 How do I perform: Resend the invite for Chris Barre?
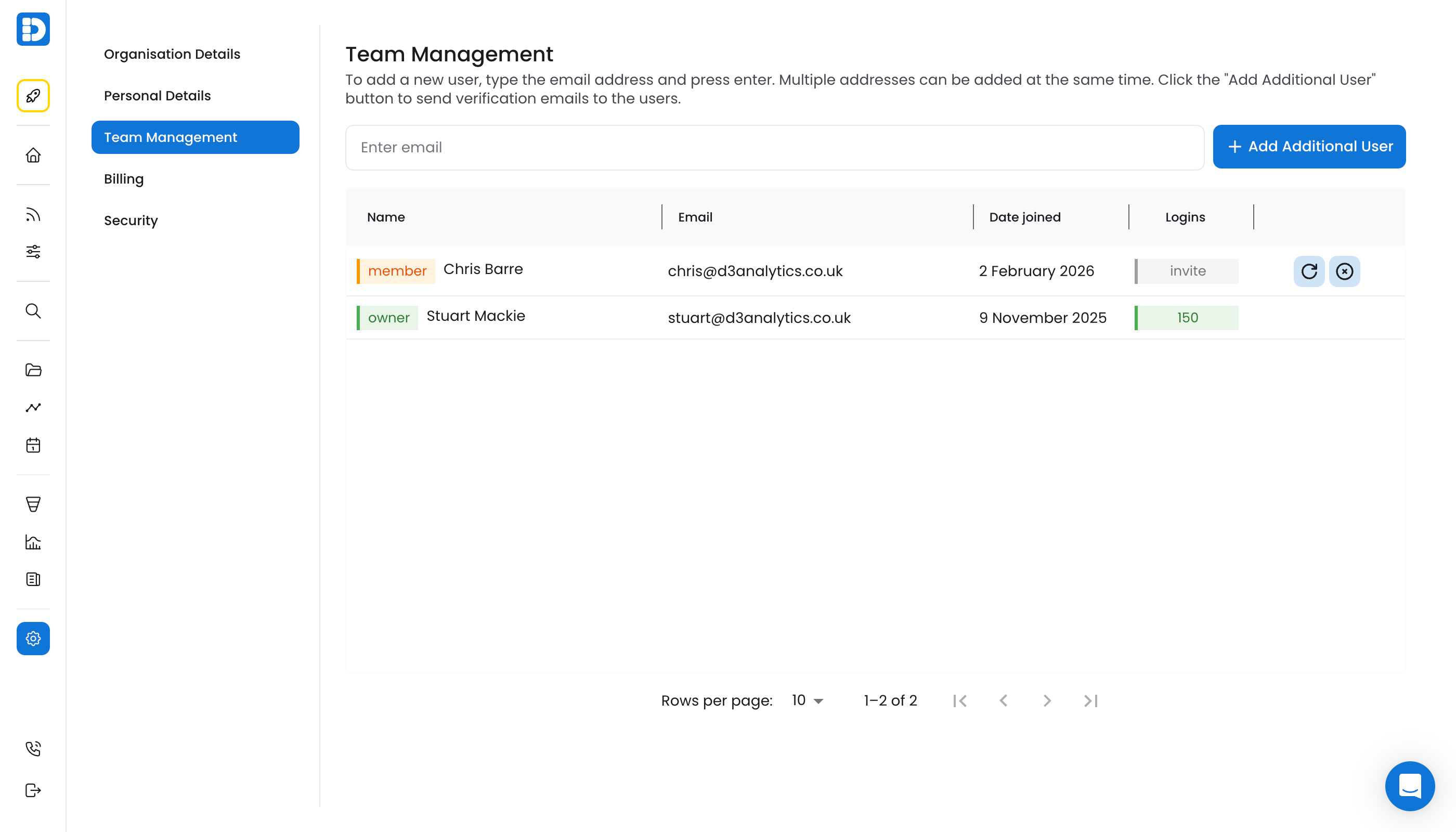pyautogui.click(x=1309, y=271)
